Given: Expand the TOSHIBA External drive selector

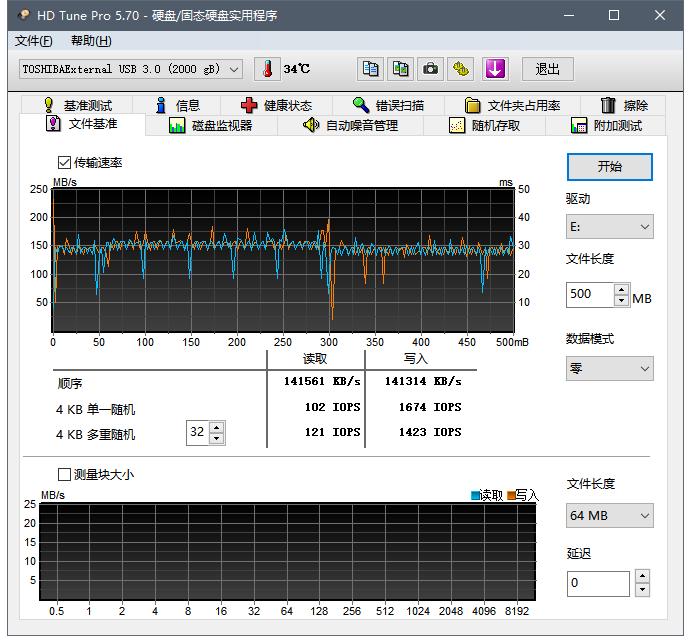Looking at the screenshot, I should (131, 69).
